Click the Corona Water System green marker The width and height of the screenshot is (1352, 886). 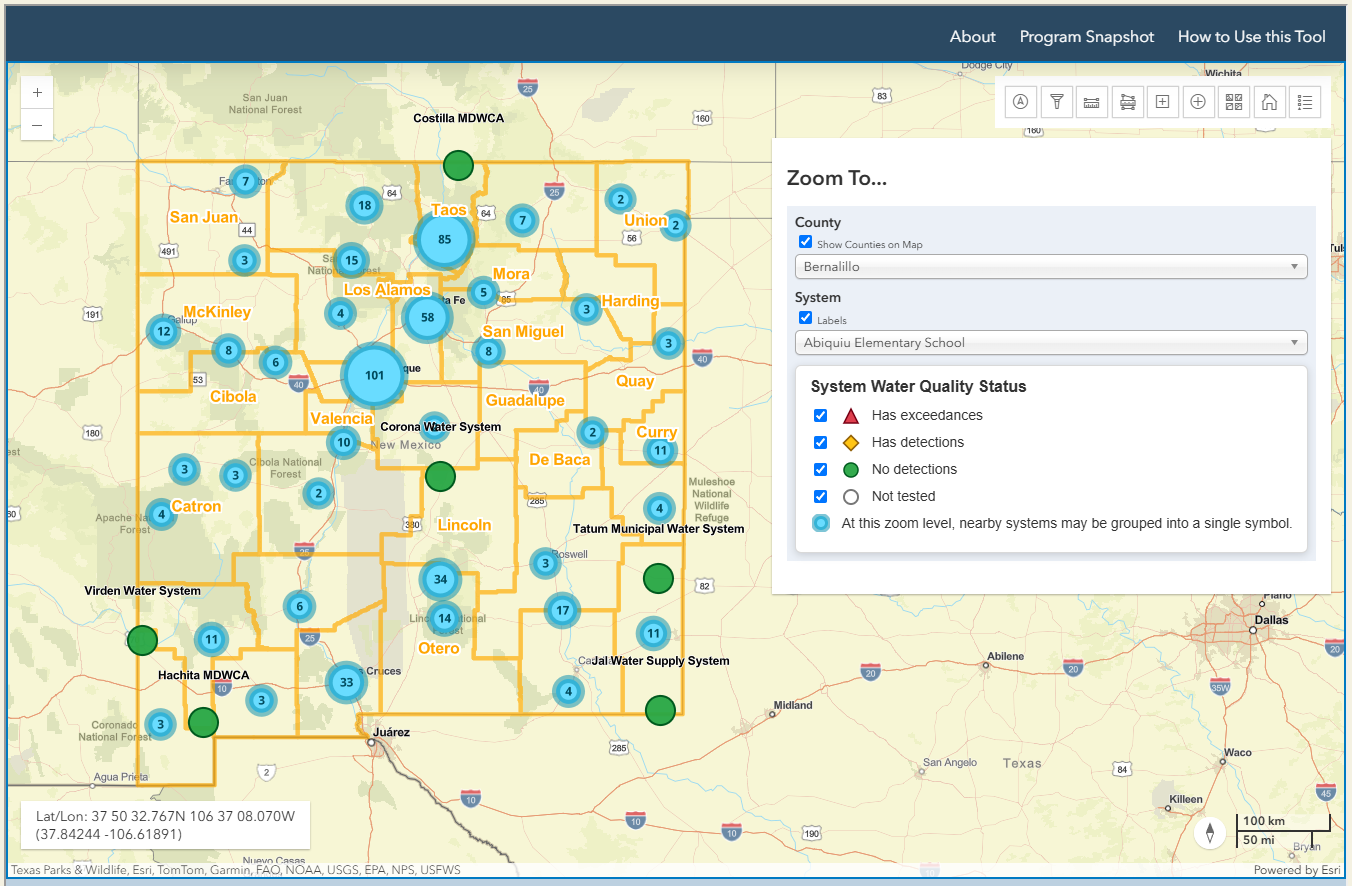440,476
